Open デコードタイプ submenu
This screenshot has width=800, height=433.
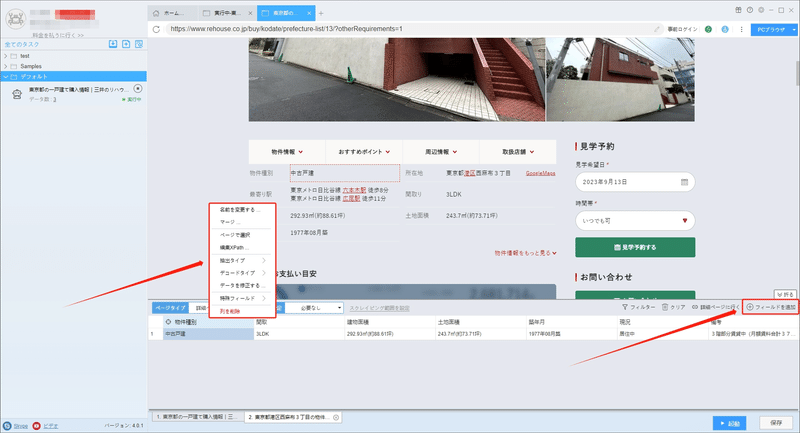click(242, 273)
